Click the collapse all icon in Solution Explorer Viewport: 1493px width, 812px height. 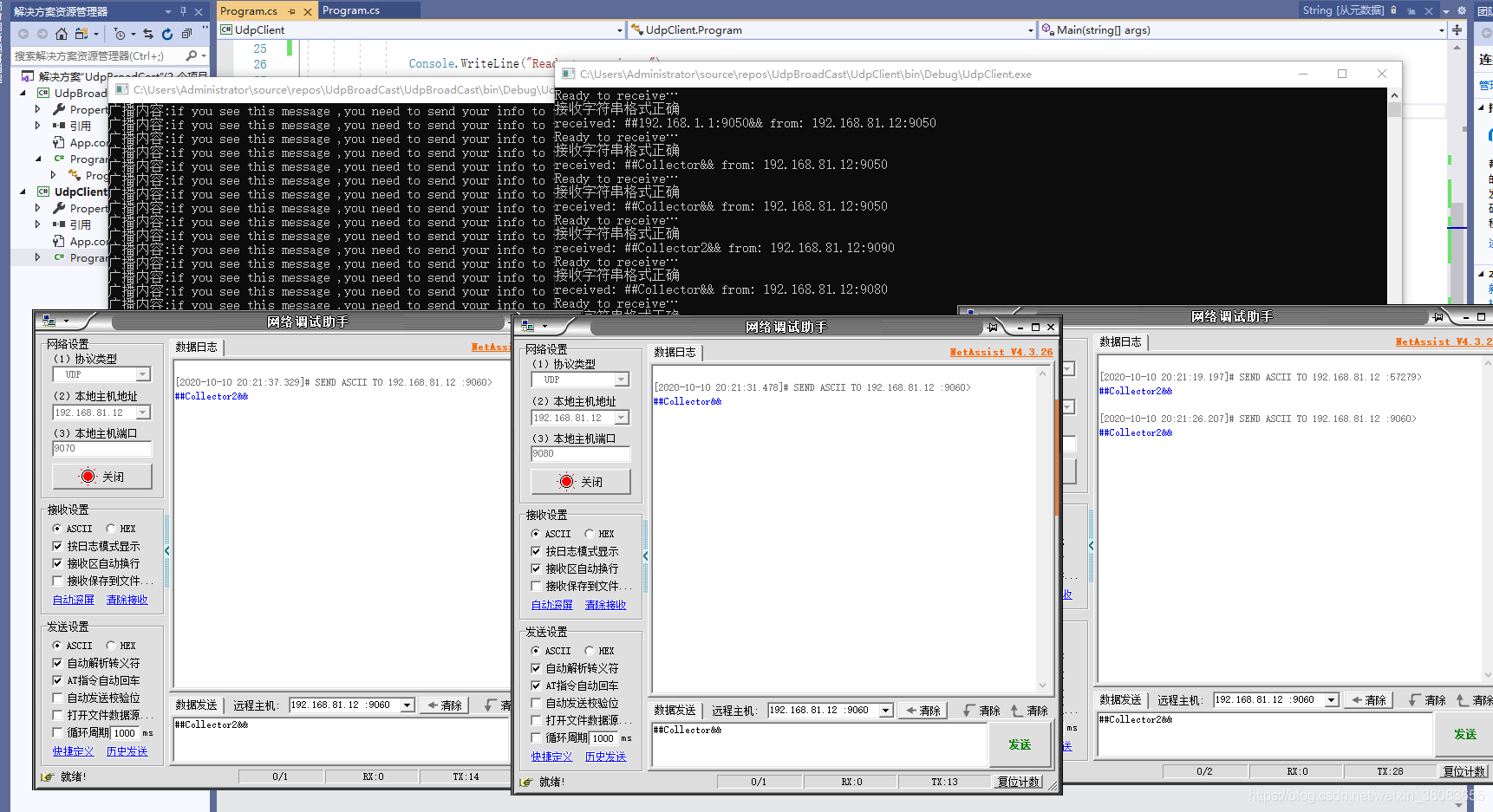coord(186,34)
